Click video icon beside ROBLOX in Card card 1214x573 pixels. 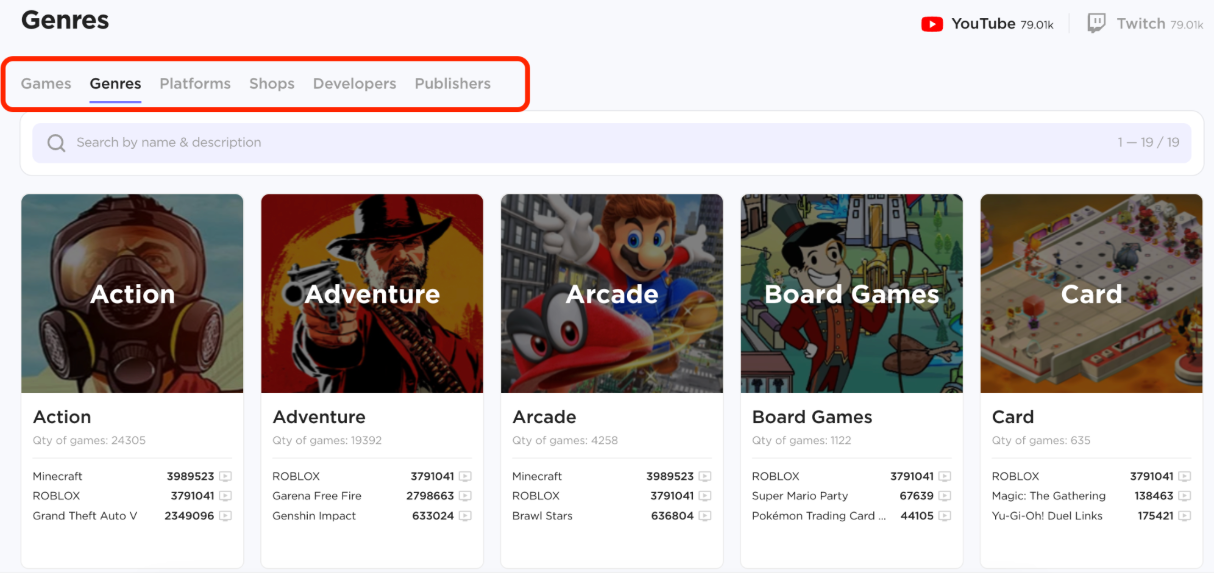(1185, 477)
